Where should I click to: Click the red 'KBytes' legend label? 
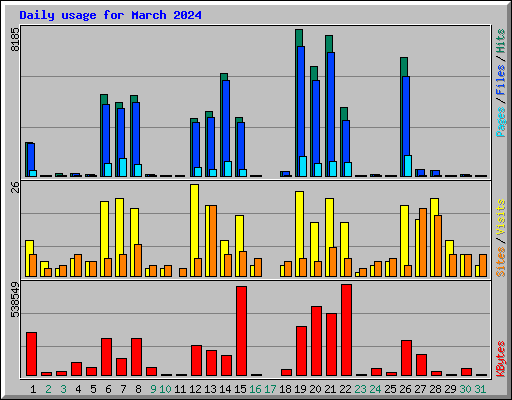501,359
